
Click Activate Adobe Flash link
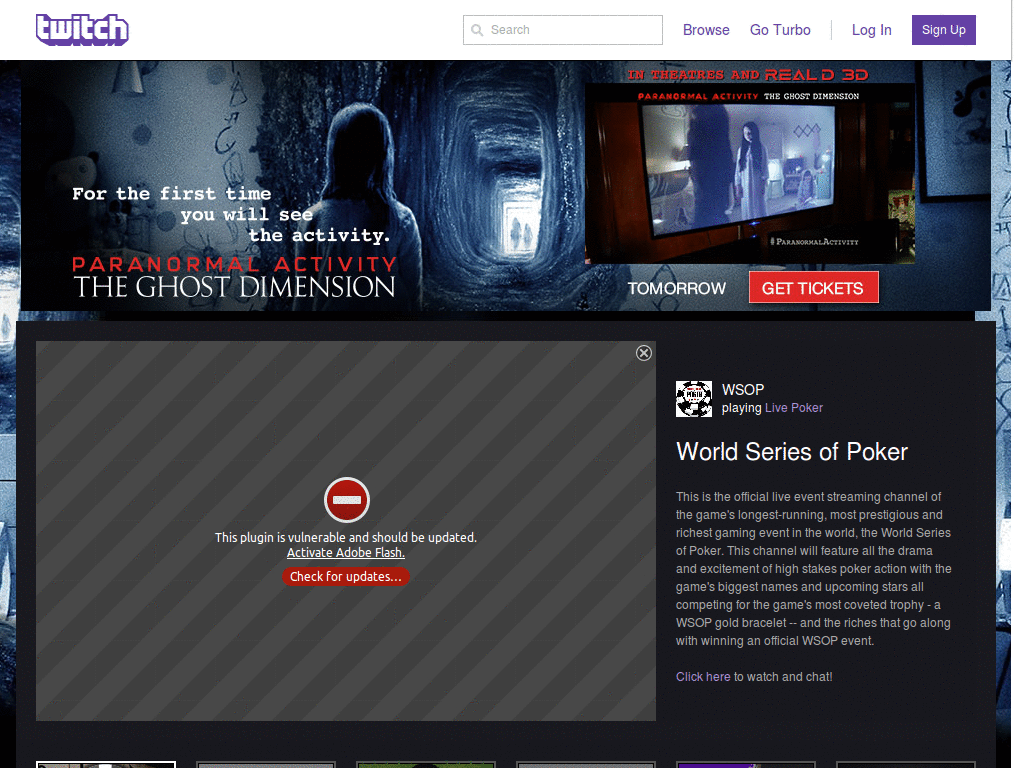pos(346,552)
